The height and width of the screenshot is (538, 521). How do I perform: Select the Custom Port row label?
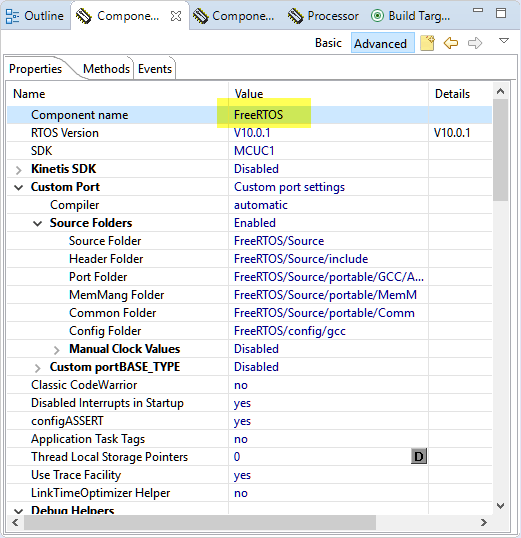65,187
